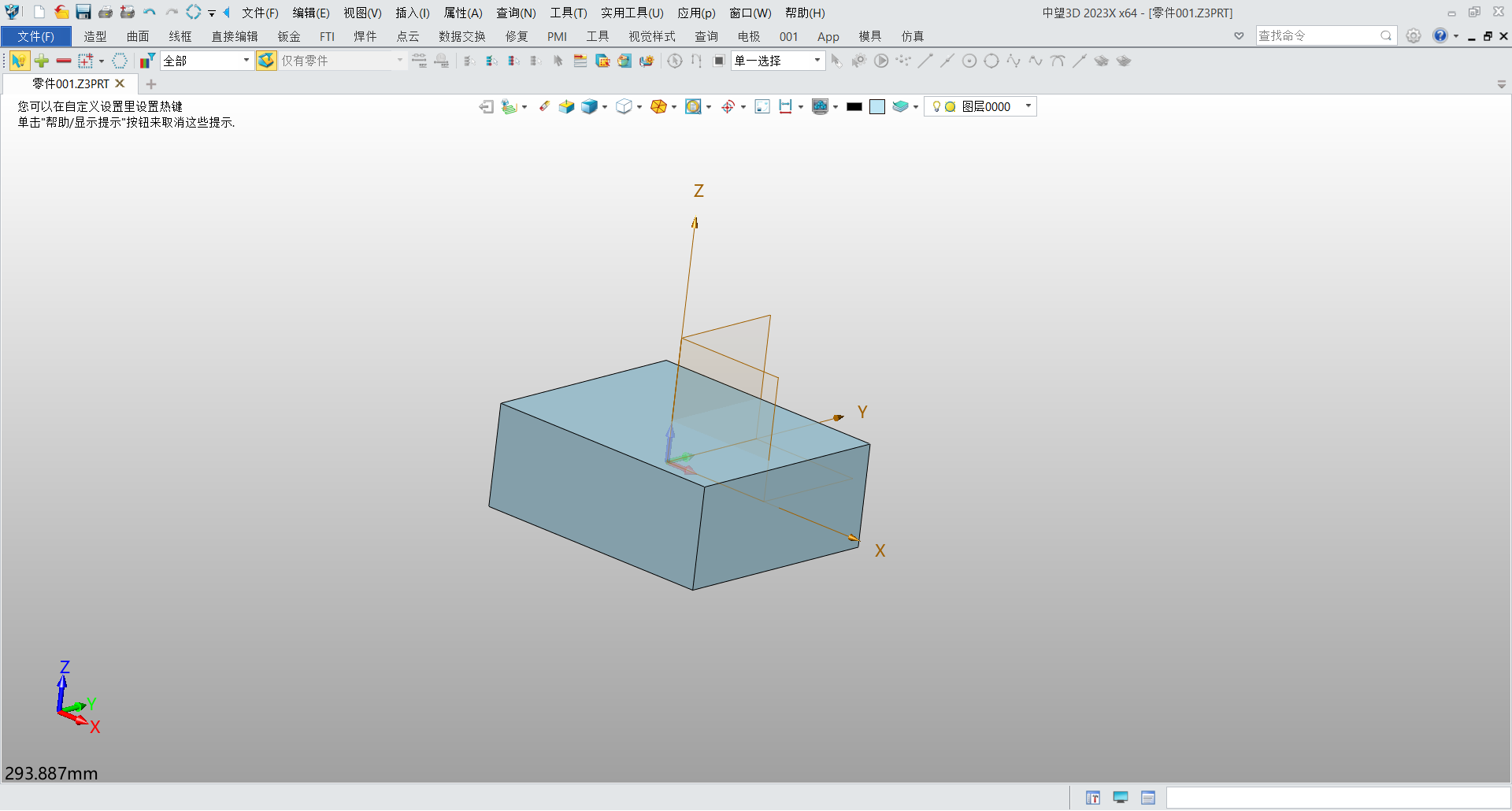Click the orange polyhedron icon
This screenshot has width=1512, height=811.
(659, 107)
